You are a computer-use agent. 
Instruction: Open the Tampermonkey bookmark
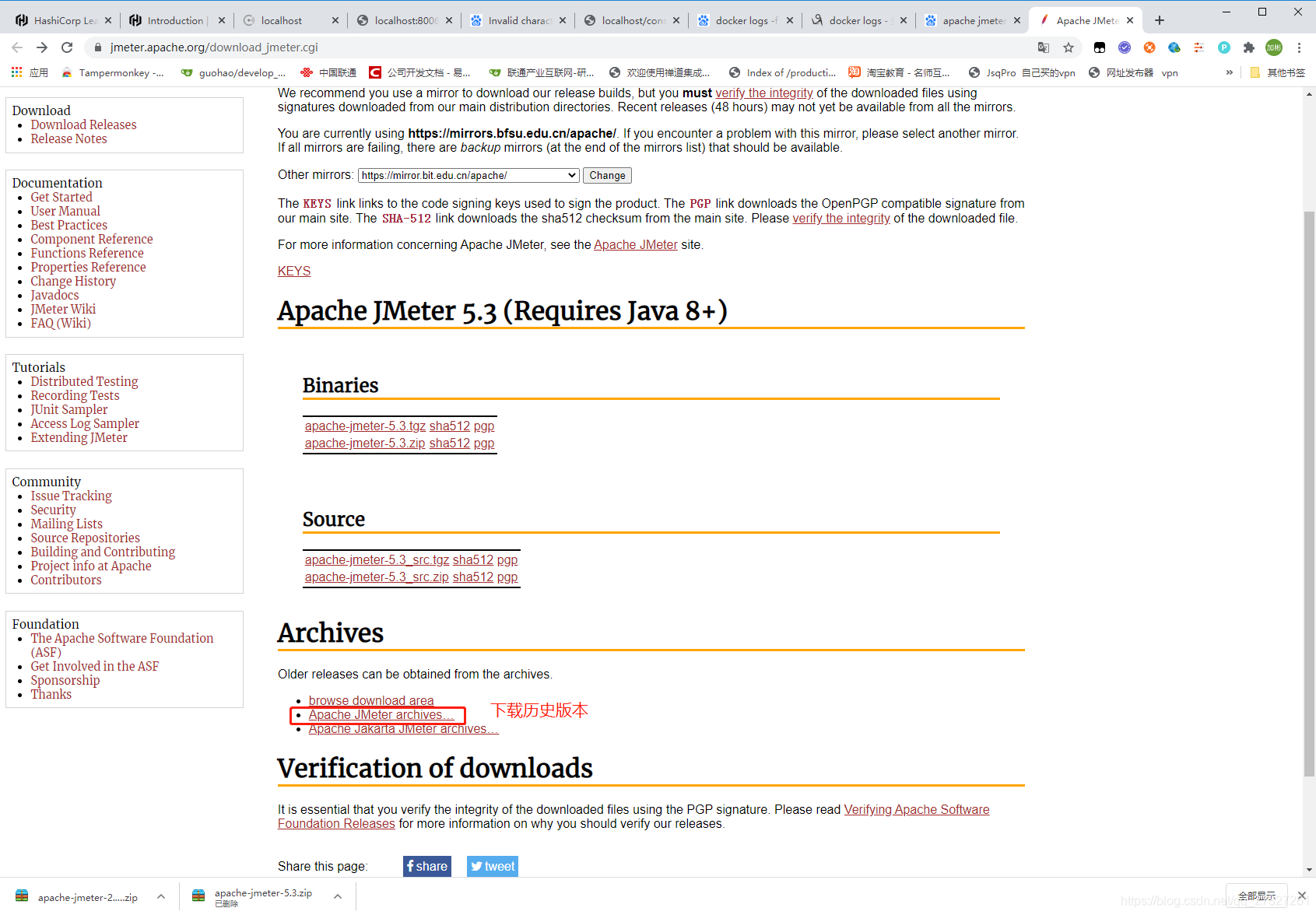point(112,72)
